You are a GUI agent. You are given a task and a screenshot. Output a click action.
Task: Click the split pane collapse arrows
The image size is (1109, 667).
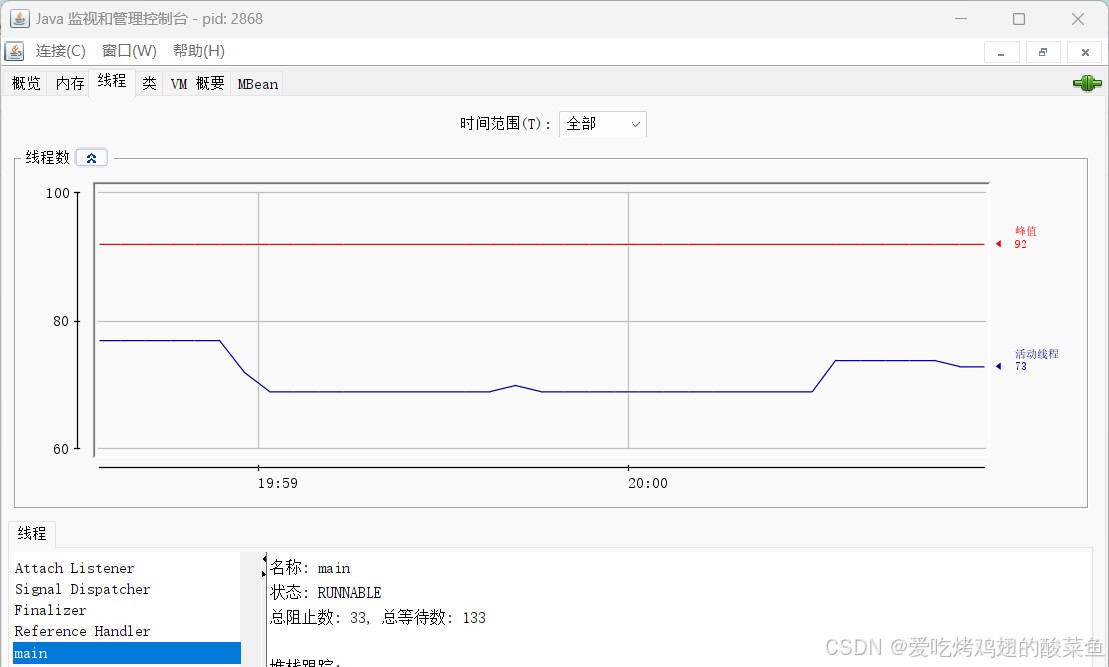pyautogui.click(x=265, y=567)
